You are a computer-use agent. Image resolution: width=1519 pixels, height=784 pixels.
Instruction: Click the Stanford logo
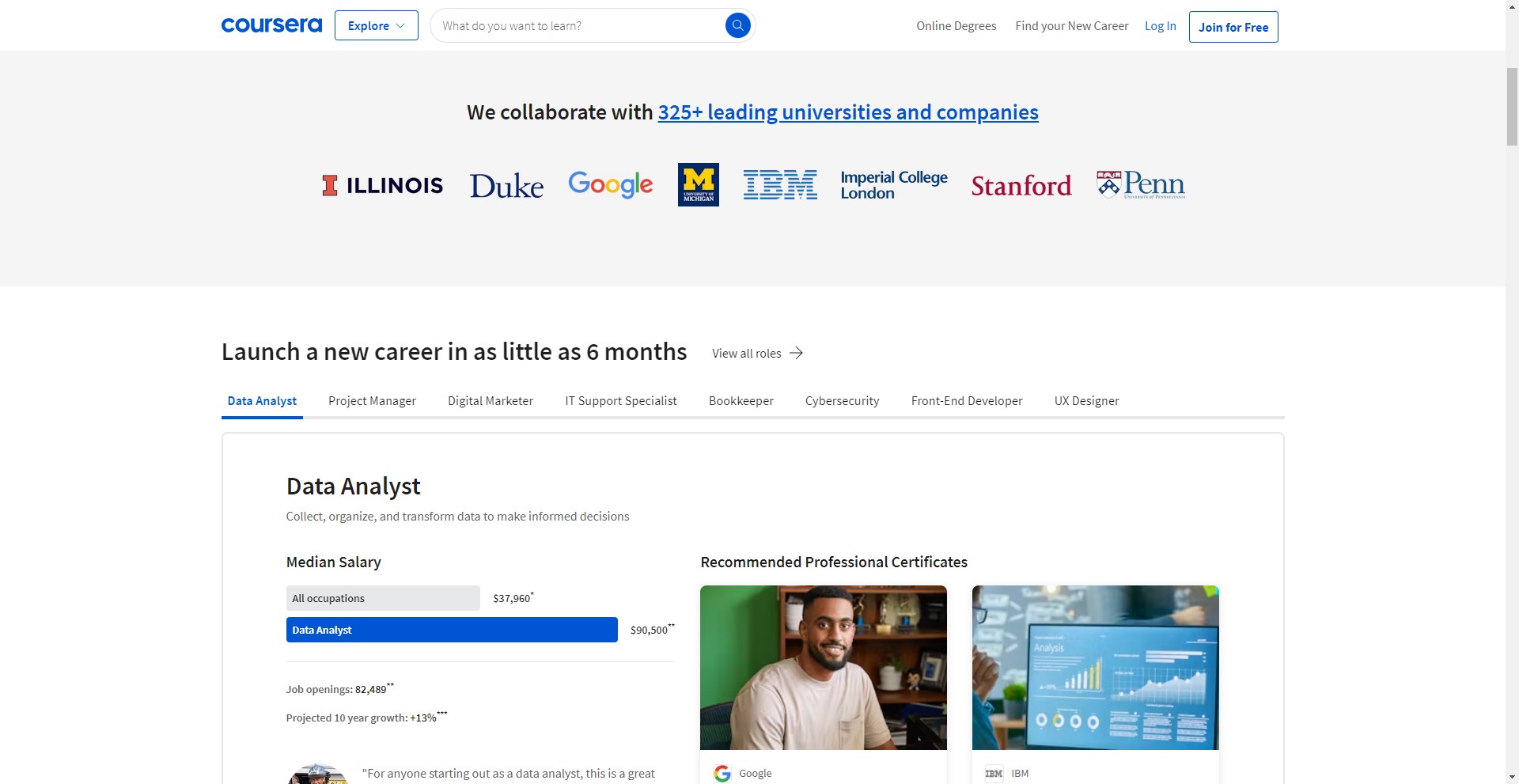pos(1021,185)
